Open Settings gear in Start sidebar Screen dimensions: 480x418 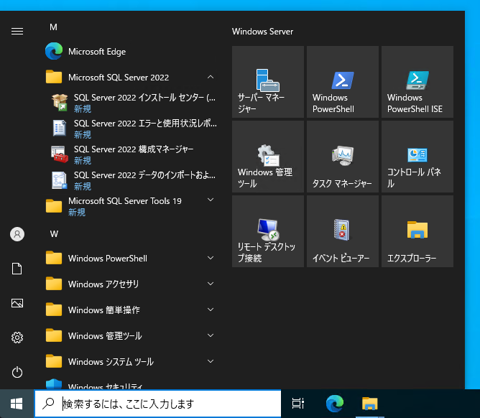point(17,338)
